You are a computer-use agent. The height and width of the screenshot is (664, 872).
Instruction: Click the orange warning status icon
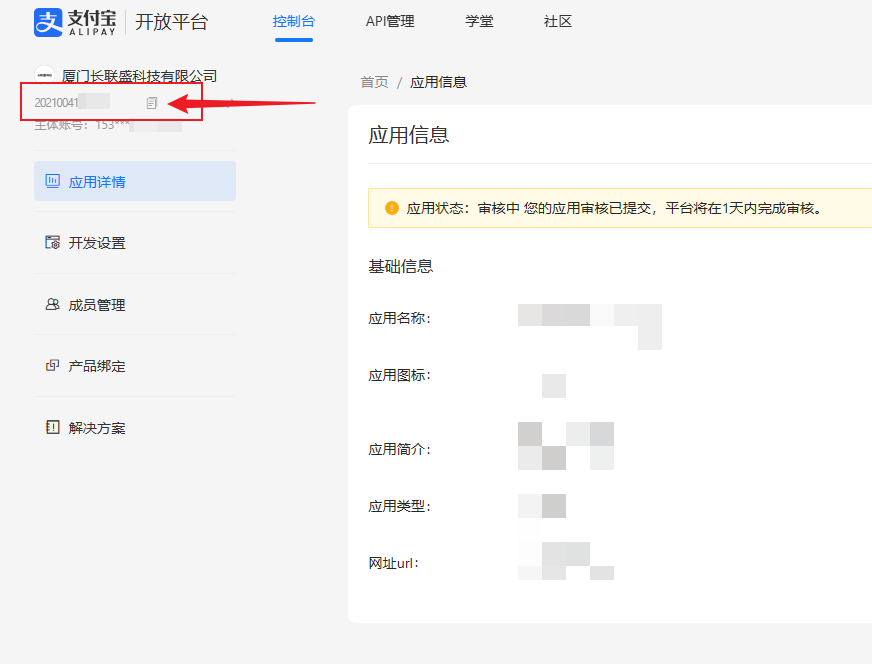[391, 209]
